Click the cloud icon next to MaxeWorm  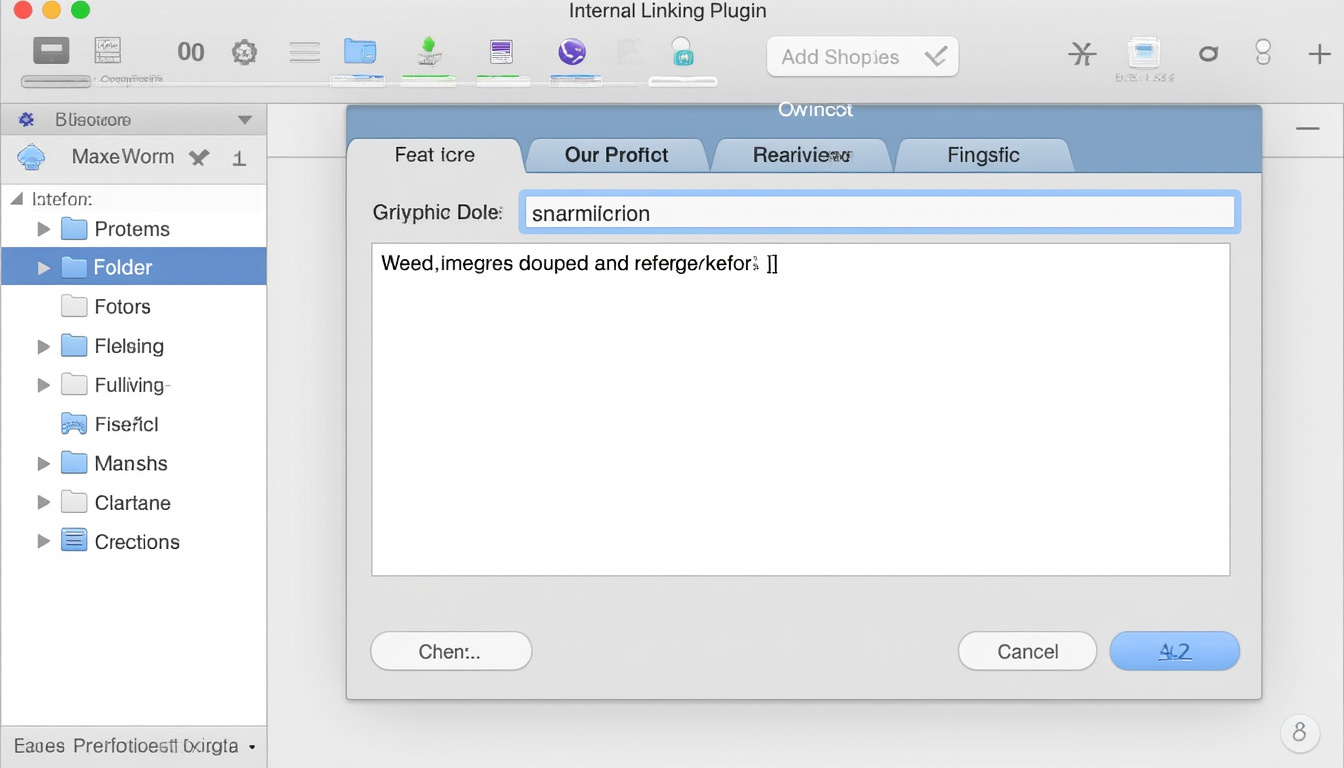point(32,157)
